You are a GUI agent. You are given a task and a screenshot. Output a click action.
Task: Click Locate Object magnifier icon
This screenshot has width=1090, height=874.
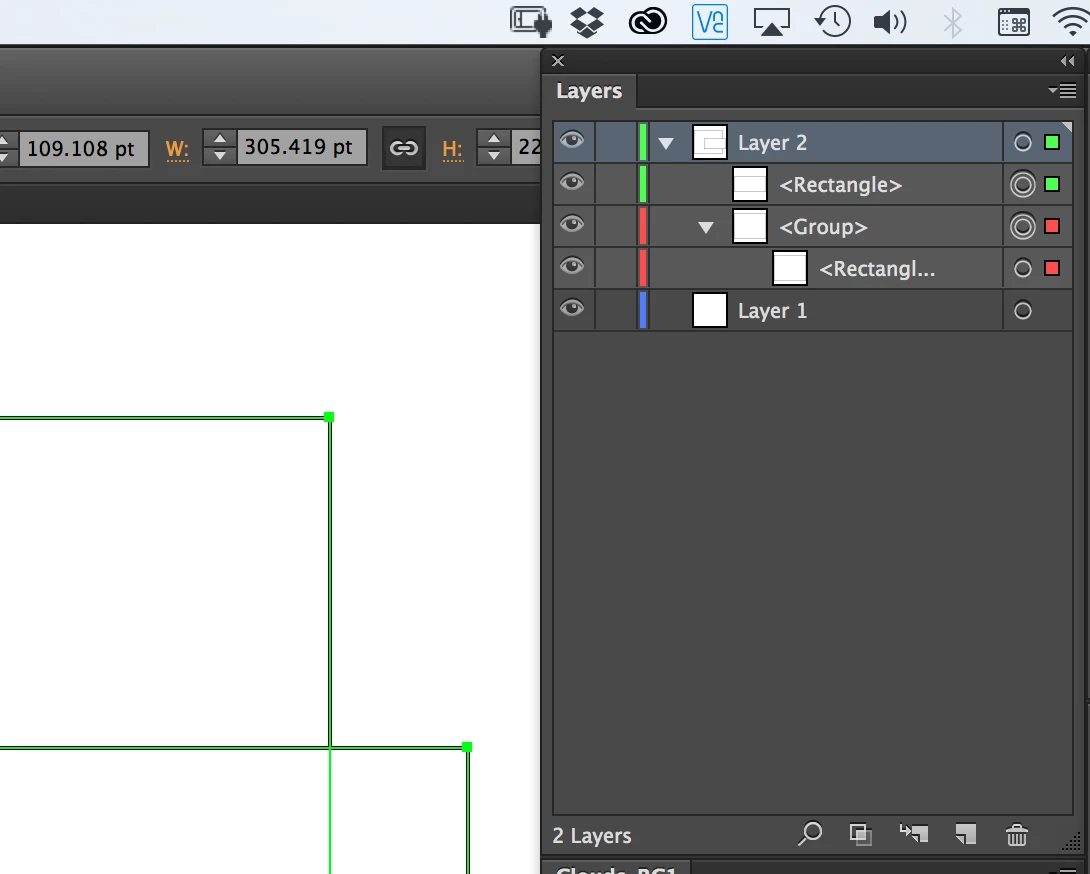[x=810, y=833]
